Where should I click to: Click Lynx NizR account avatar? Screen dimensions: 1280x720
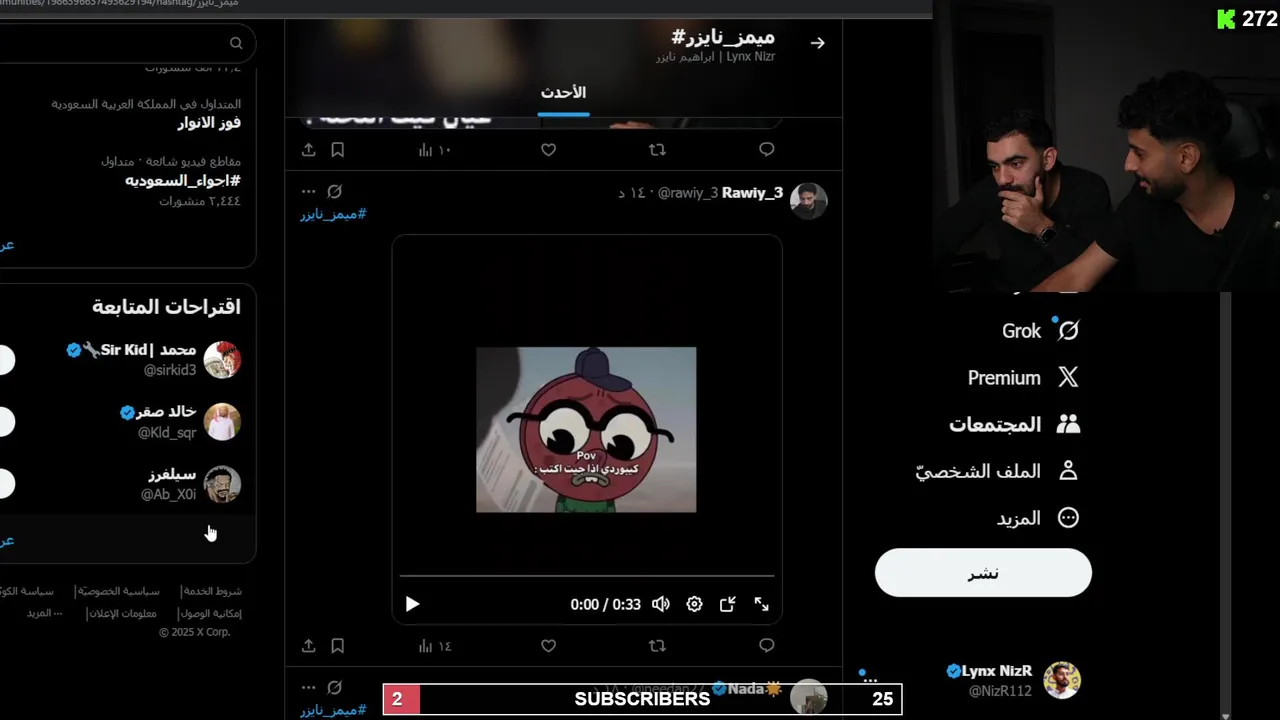point(1062,680)
